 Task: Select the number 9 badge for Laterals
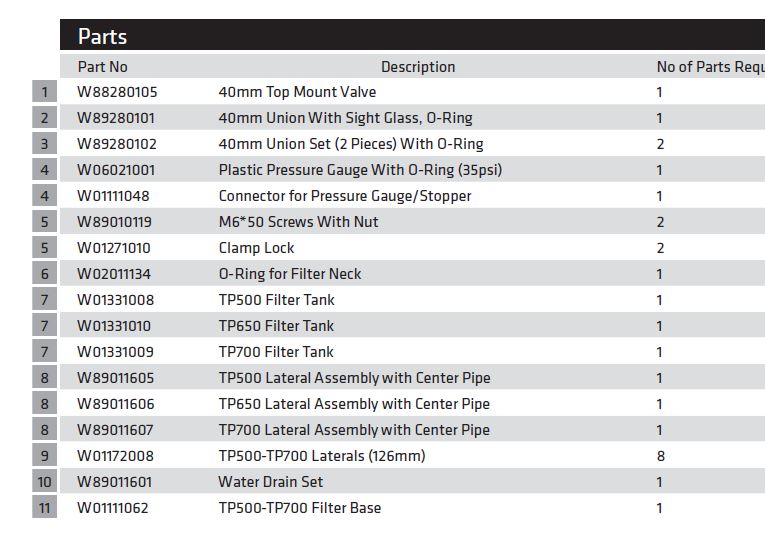44,456
